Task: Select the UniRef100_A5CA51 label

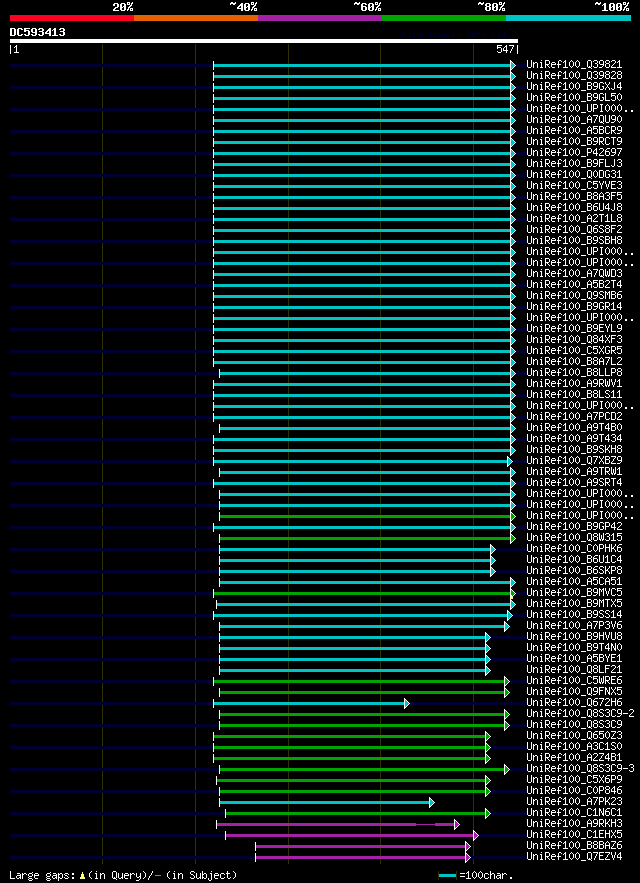Action: pyautogui.click(x=574, y=582)
